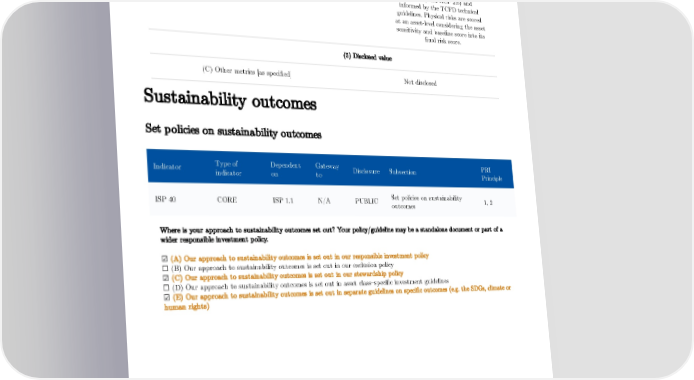Select the Dependent on column header
The height and width of the screenshot is (380, 694).
pyautogui.click(x=285, y=170)
